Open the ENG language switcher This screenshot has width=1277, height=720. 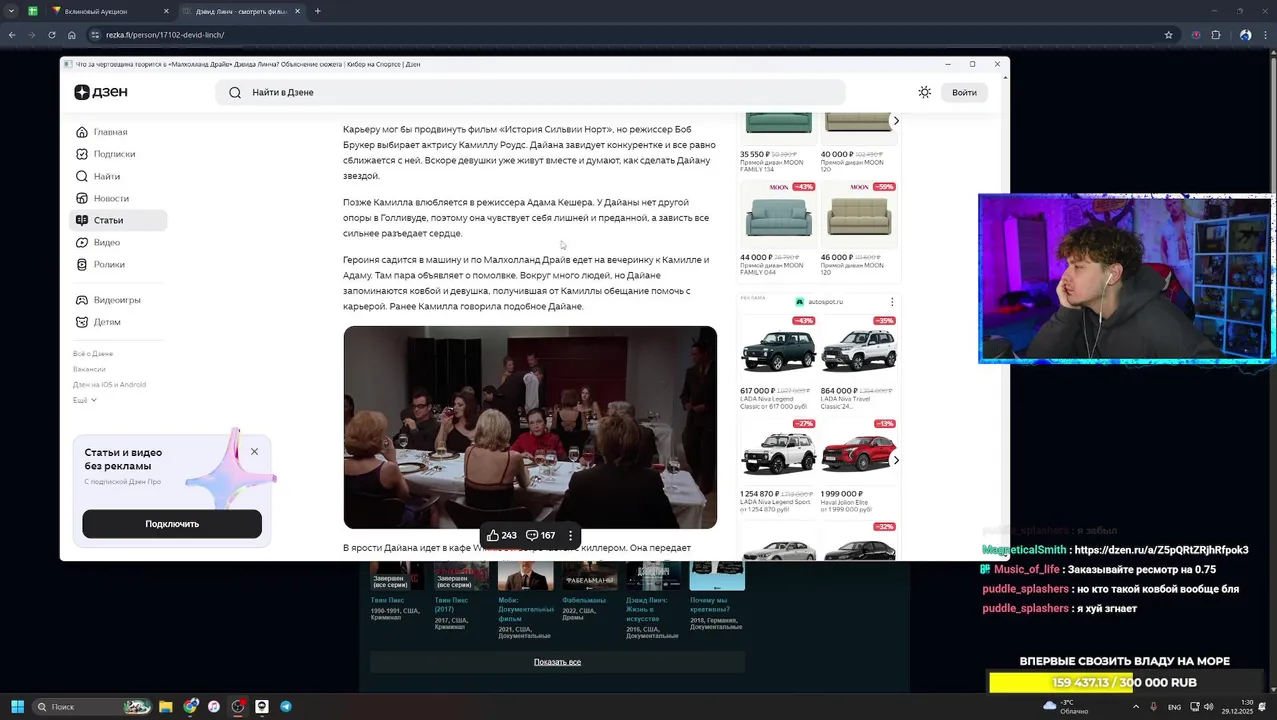pos(1174,707)
